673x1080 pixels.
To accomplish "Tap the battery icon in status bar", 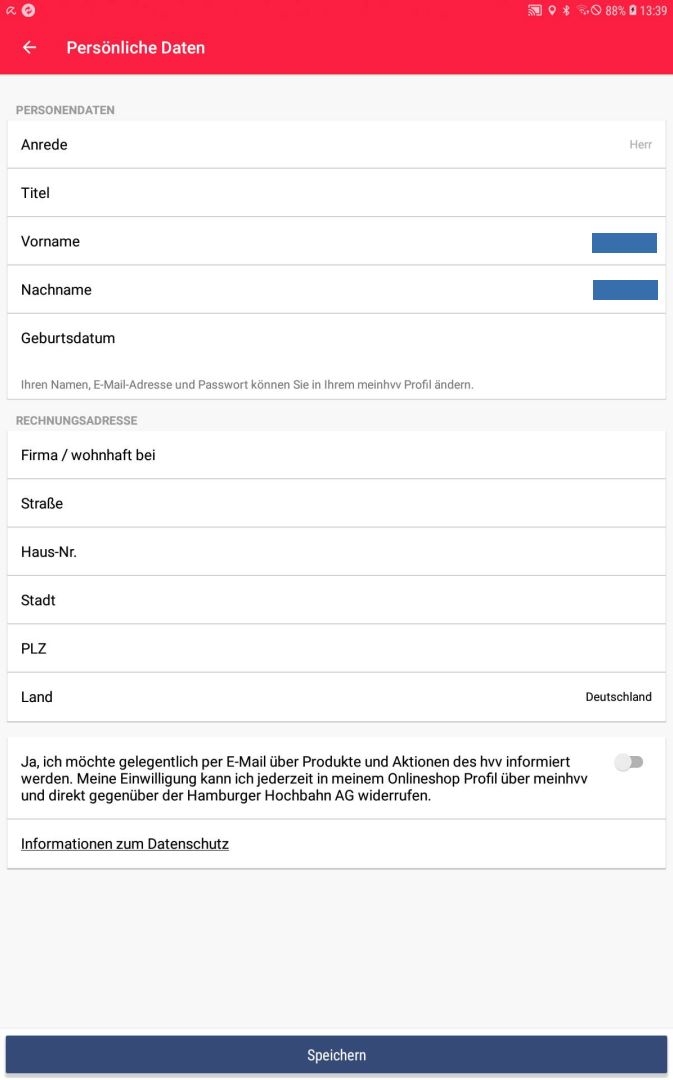I will click(632, 11).
